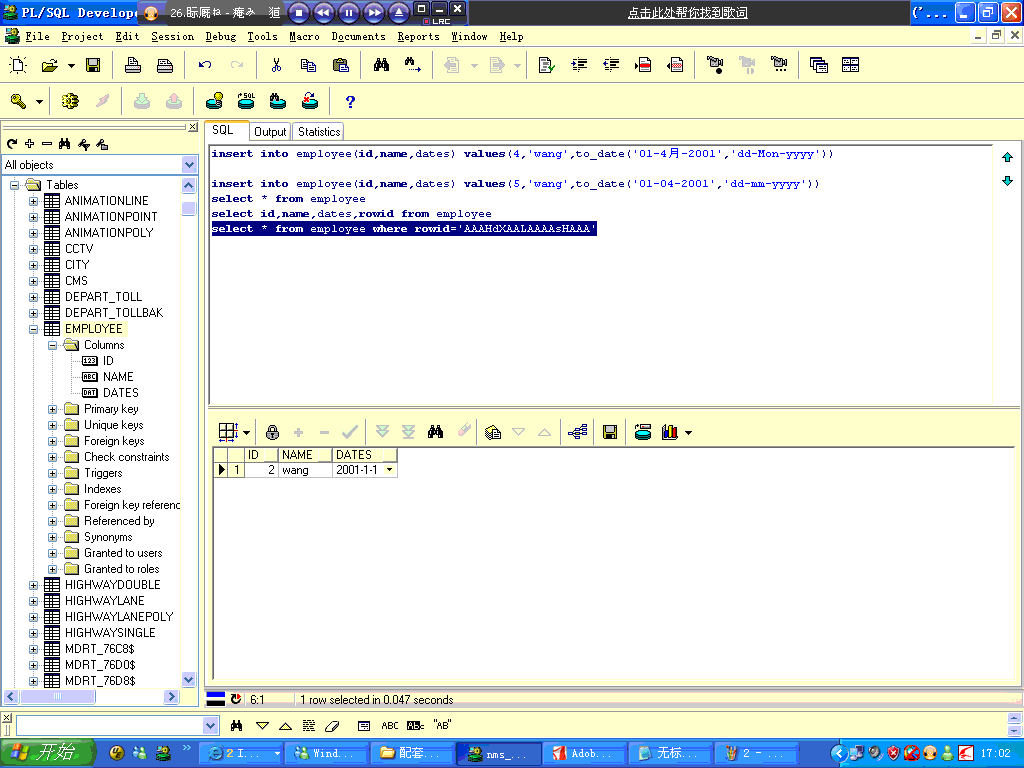
Task: Pause playback in the media player bar
Action: (x=349, y=12)
